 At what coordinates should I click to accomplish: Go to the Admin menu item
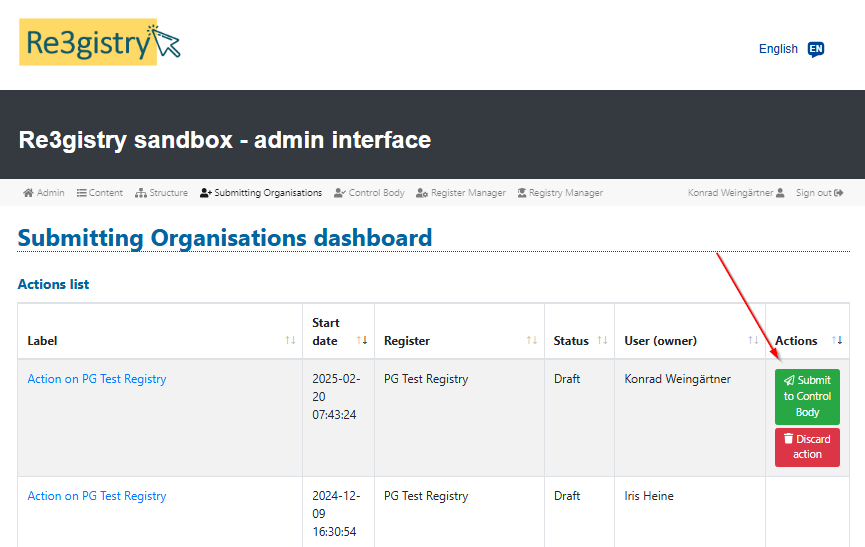click(44, 193)
